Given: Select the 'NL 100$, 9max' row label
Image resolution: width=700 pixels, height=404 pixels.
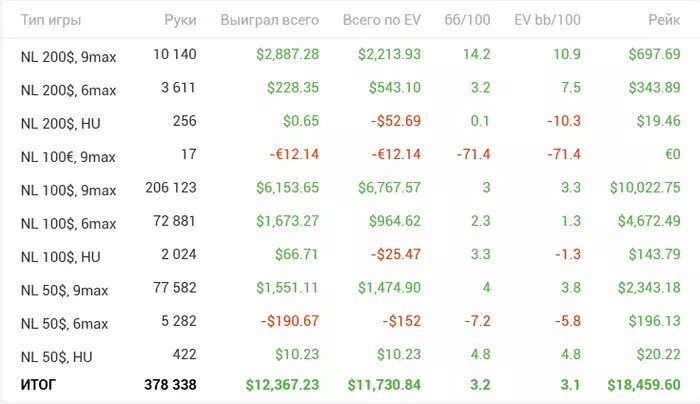Looking at the screenshot, I should coord(68,190).
